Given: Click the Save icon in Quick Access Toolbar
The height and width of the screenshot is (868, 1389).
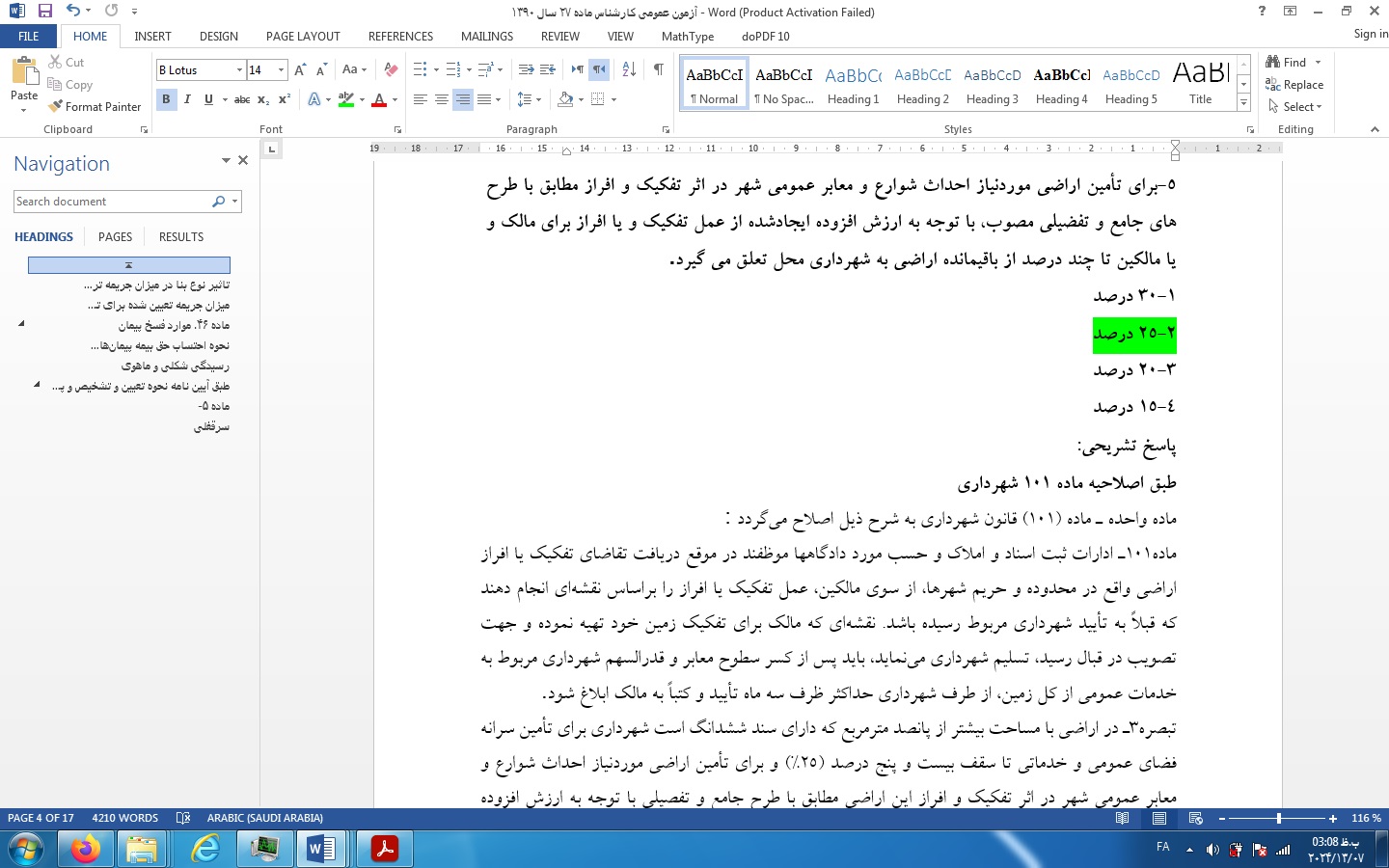Looking at the screenshot, I should (x=44, y=12).
